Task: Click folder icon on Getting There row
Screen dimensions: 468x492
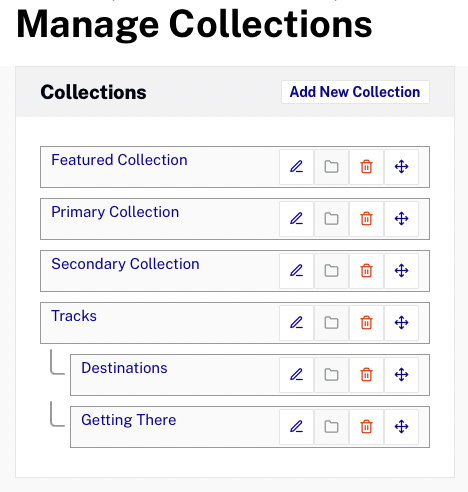Action: pyautogui.click(x=331, y=427)
